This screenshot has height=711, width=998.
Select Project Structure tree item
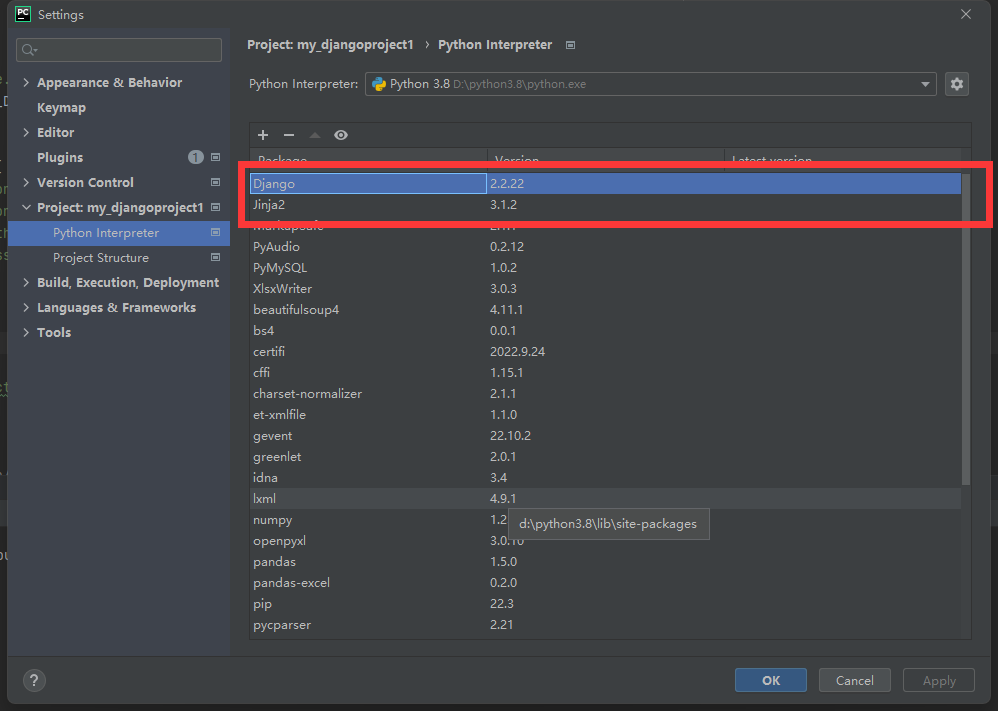point(119,258)
